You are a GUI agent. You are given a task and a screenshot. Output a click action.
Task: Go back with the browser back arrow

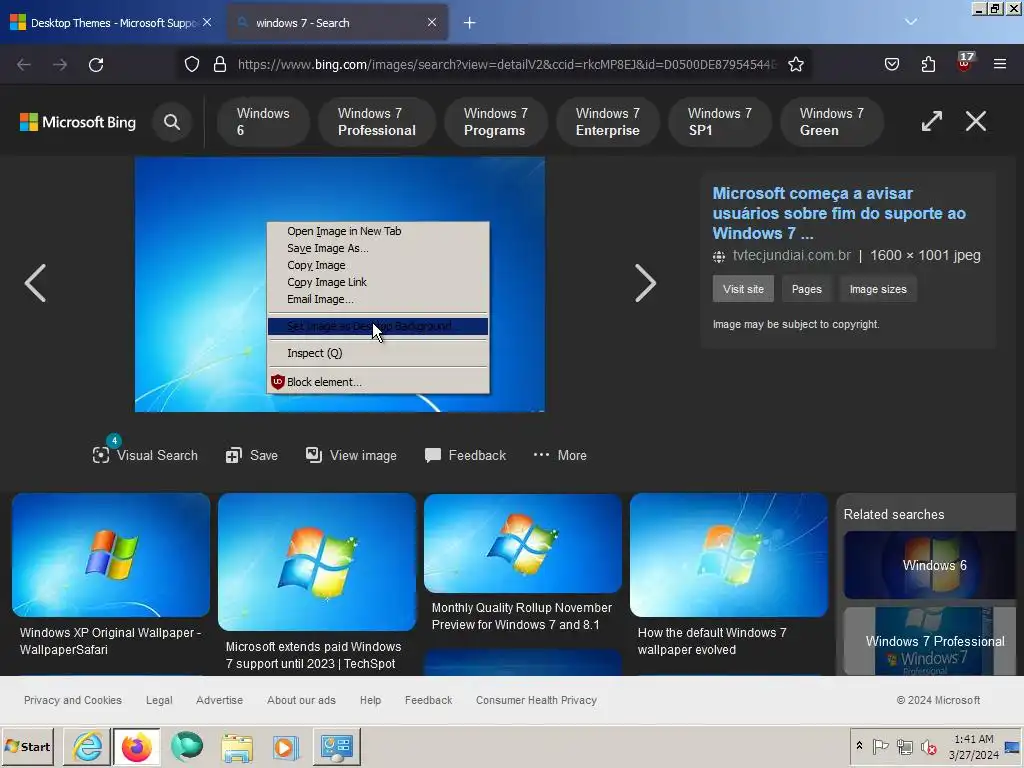coord(24,65)
